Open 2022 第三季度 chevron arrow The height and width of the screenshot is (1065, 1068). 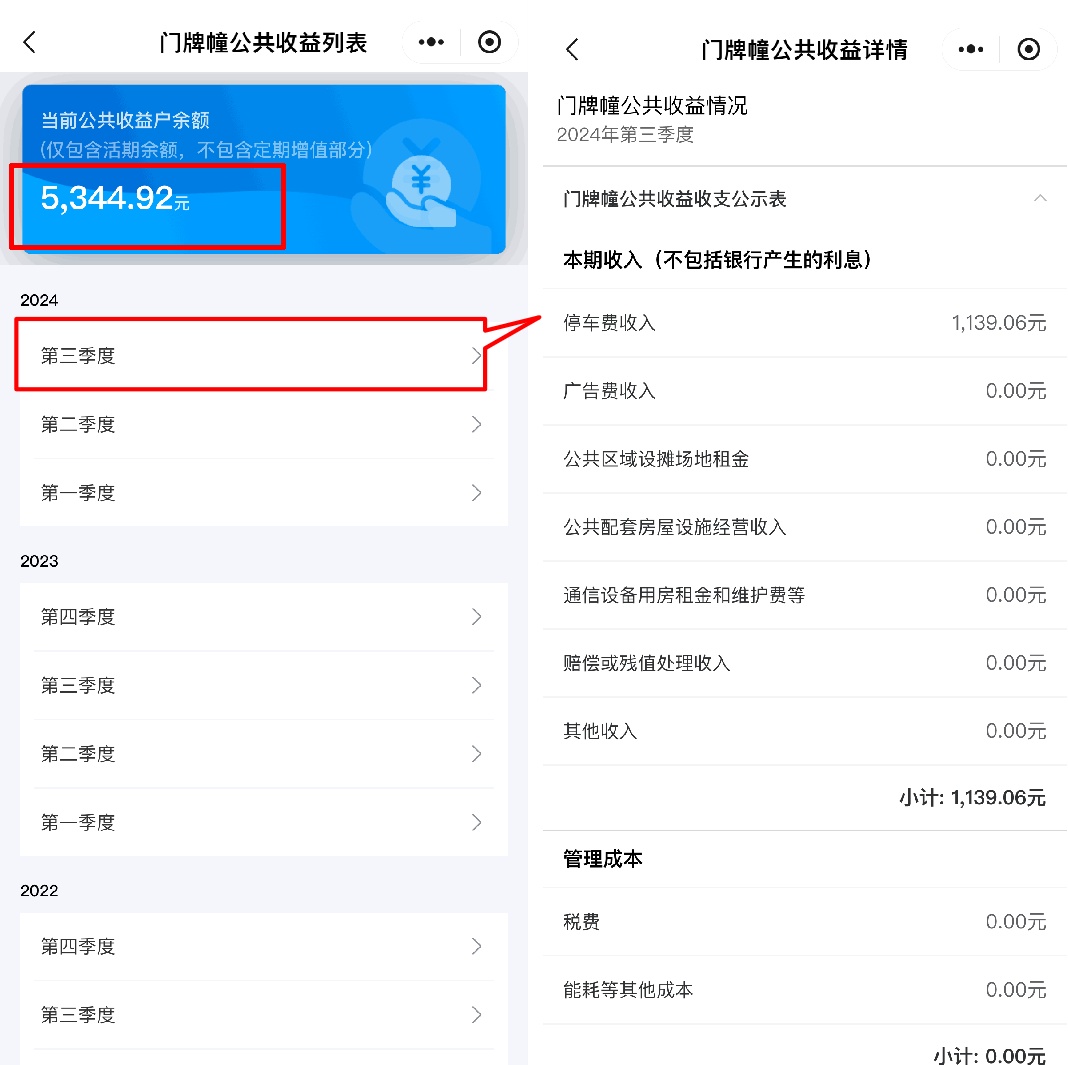click(476, 1015)
